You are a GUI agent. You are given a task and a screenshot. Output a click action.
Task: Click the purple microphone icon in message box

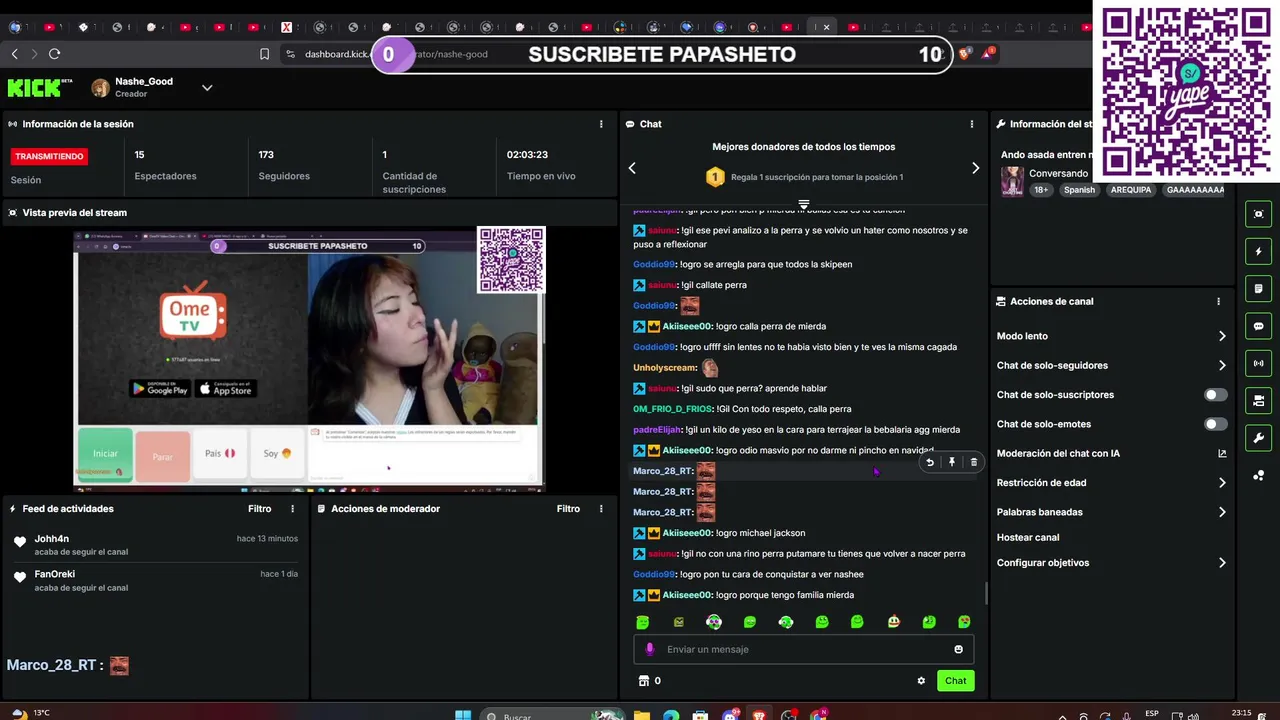coord(650,649)
